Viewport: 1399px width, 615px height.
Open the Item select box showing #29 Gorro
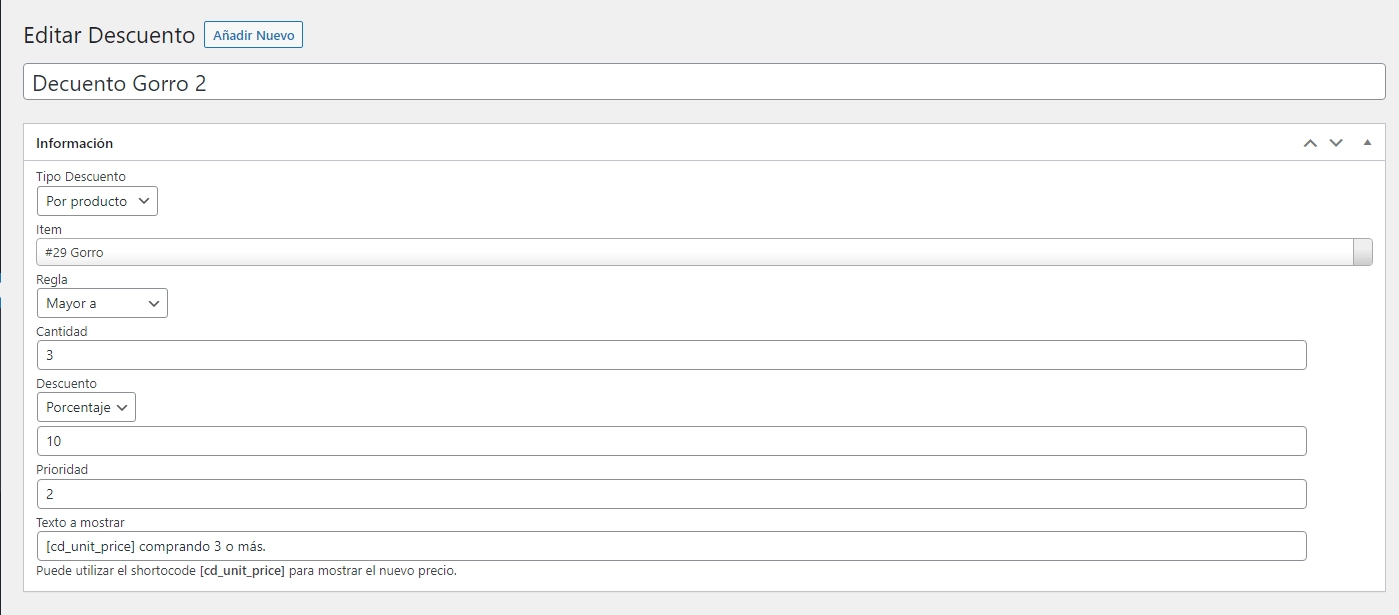click(690, 252)
